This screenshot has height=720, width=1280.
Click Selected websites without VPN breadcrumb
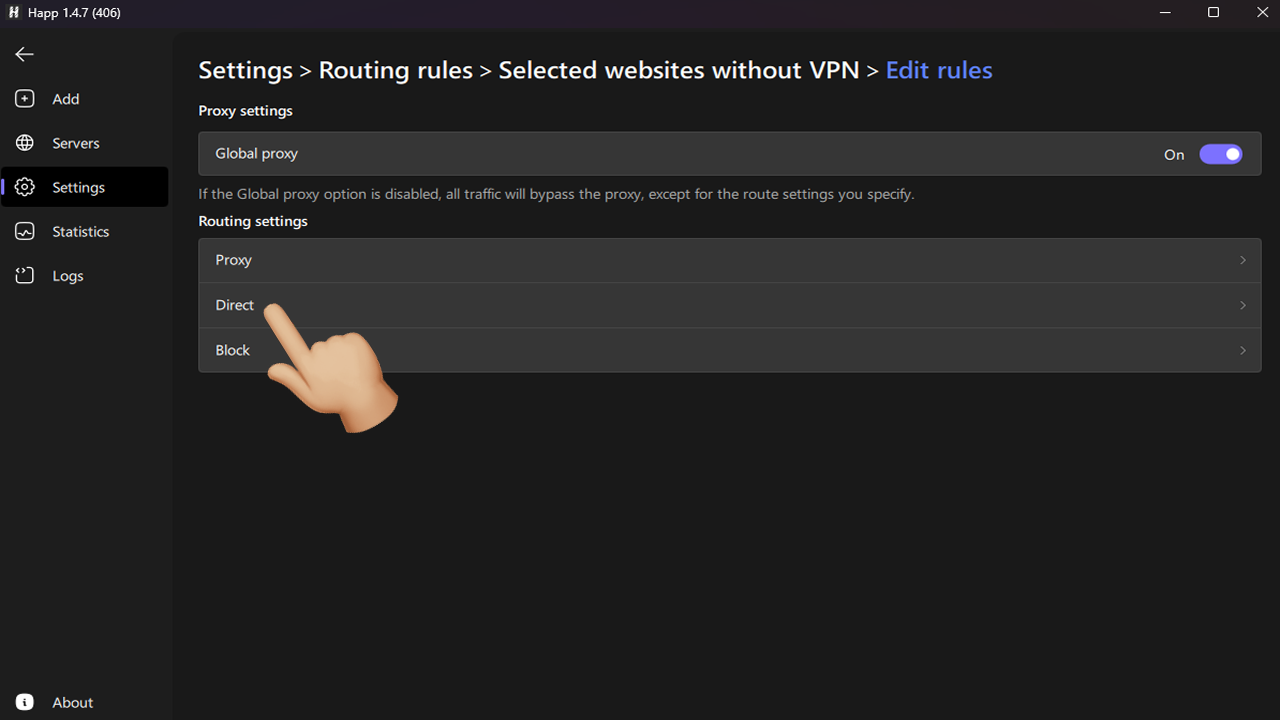[x=678, y=70]
